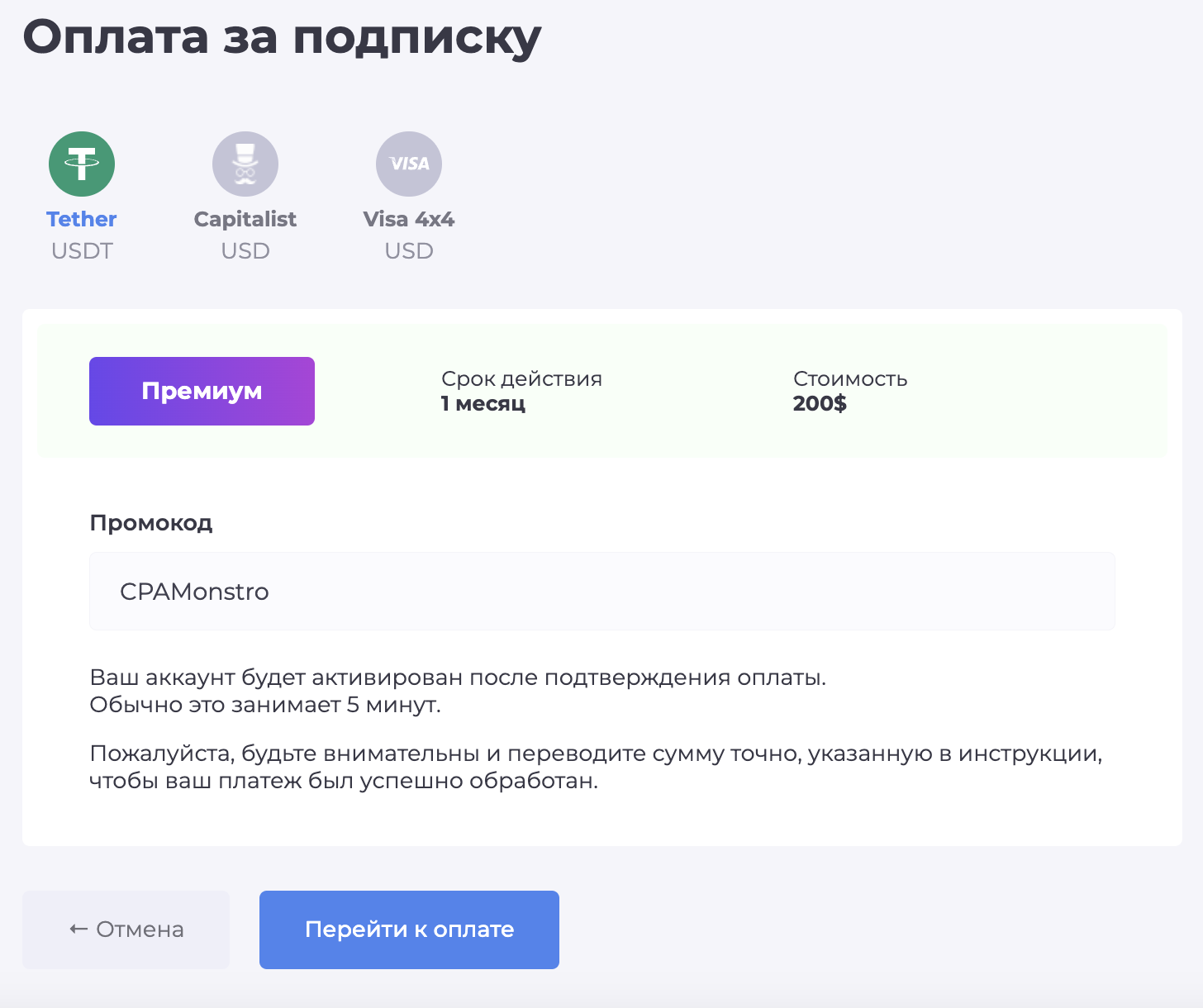Click the 1 месяц duration value
This screenshot has height=1008, width=1203.
[483, 403]
